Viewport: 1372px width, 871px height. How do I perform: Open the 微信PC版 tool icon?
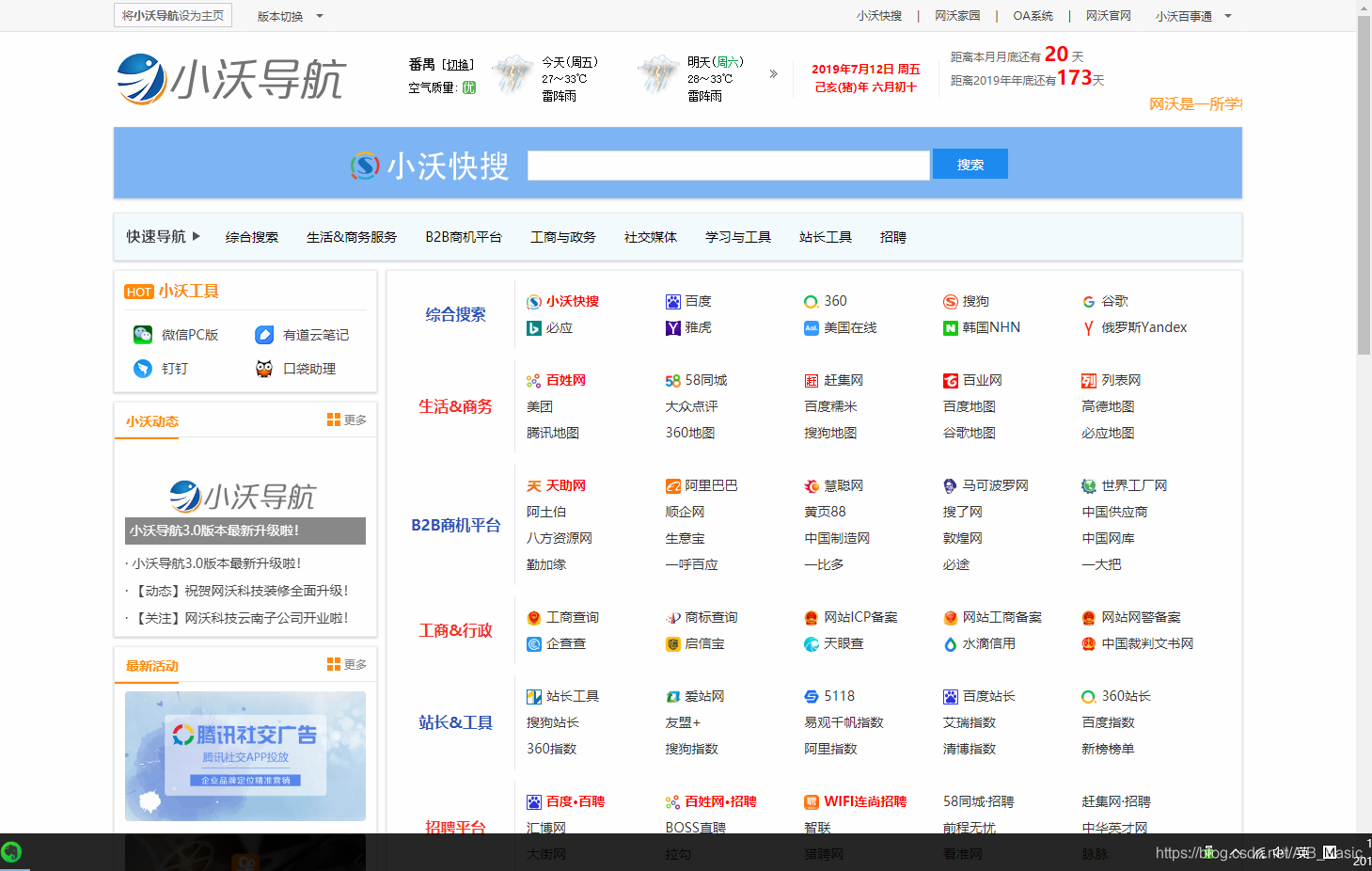pos(143,335)
